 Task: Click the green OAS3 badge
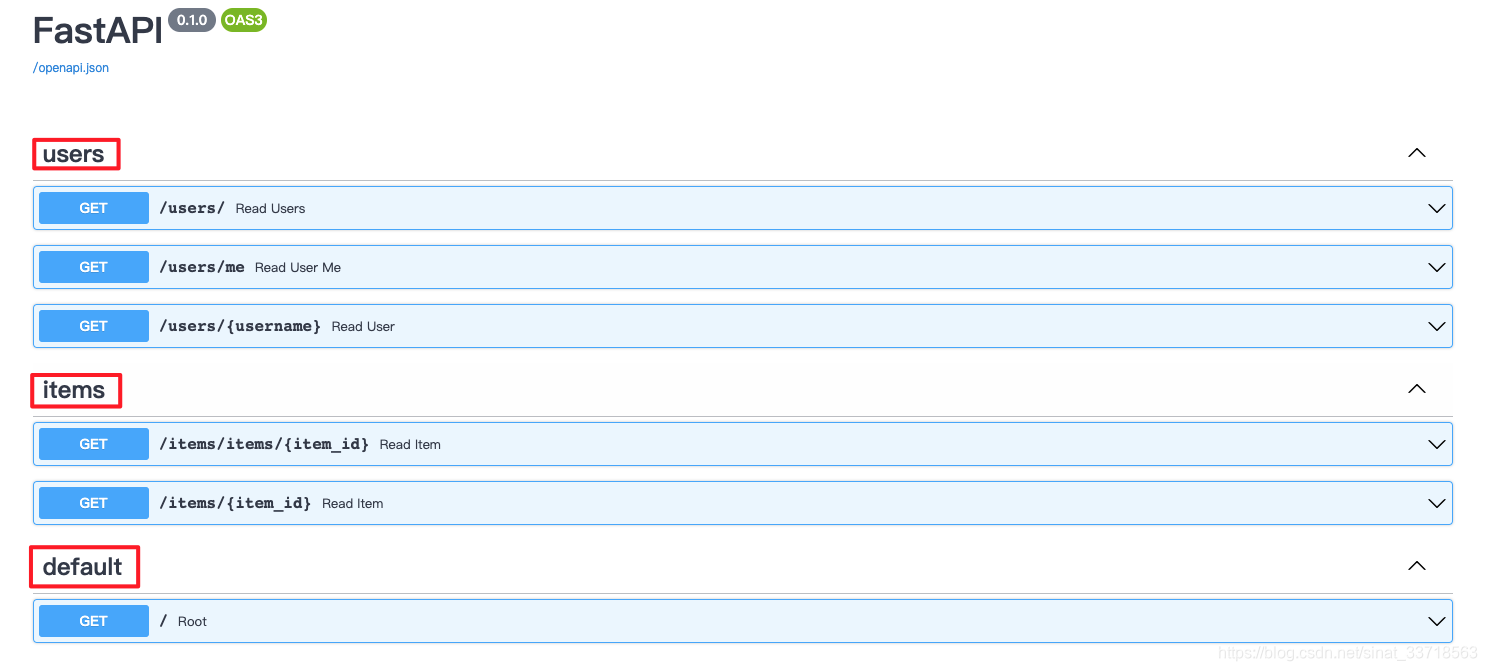pyautogui.click(x=243, y=20)
